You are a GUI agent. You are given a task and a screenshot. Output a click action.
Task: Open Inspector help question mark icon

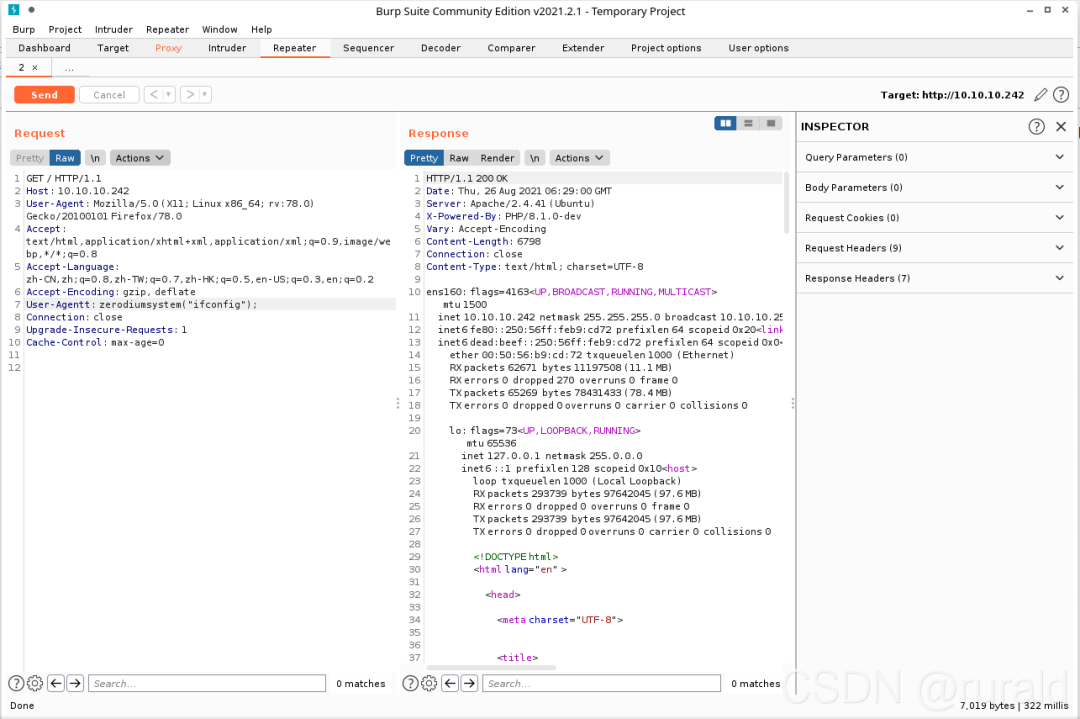tap(1037, 127)
